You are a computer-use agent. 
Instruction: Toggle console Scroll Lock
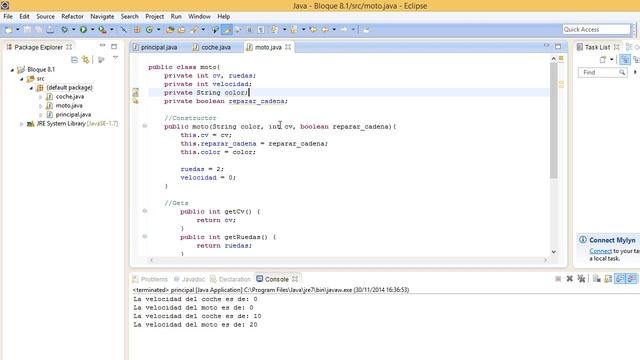[x=608, y=279]
